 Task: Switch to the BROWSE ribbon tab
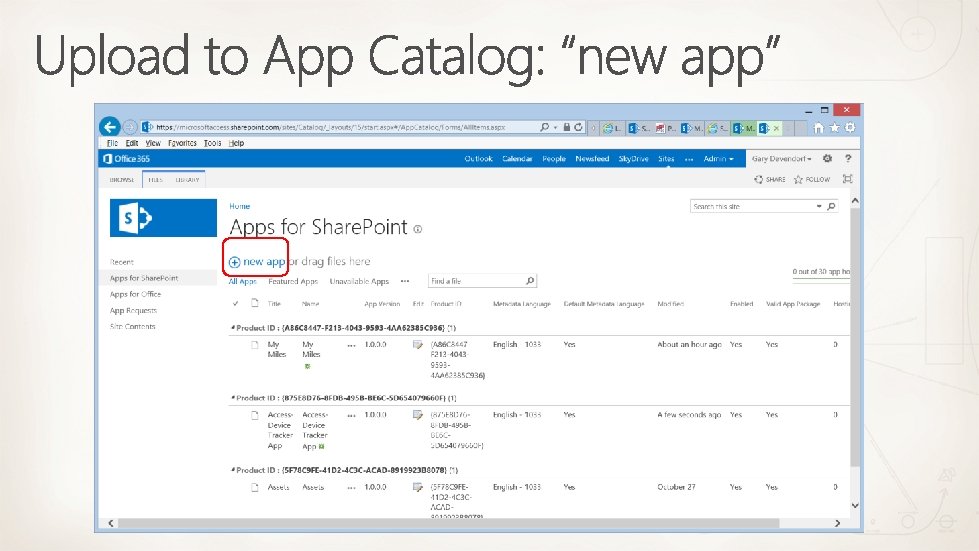pos(121,180)
